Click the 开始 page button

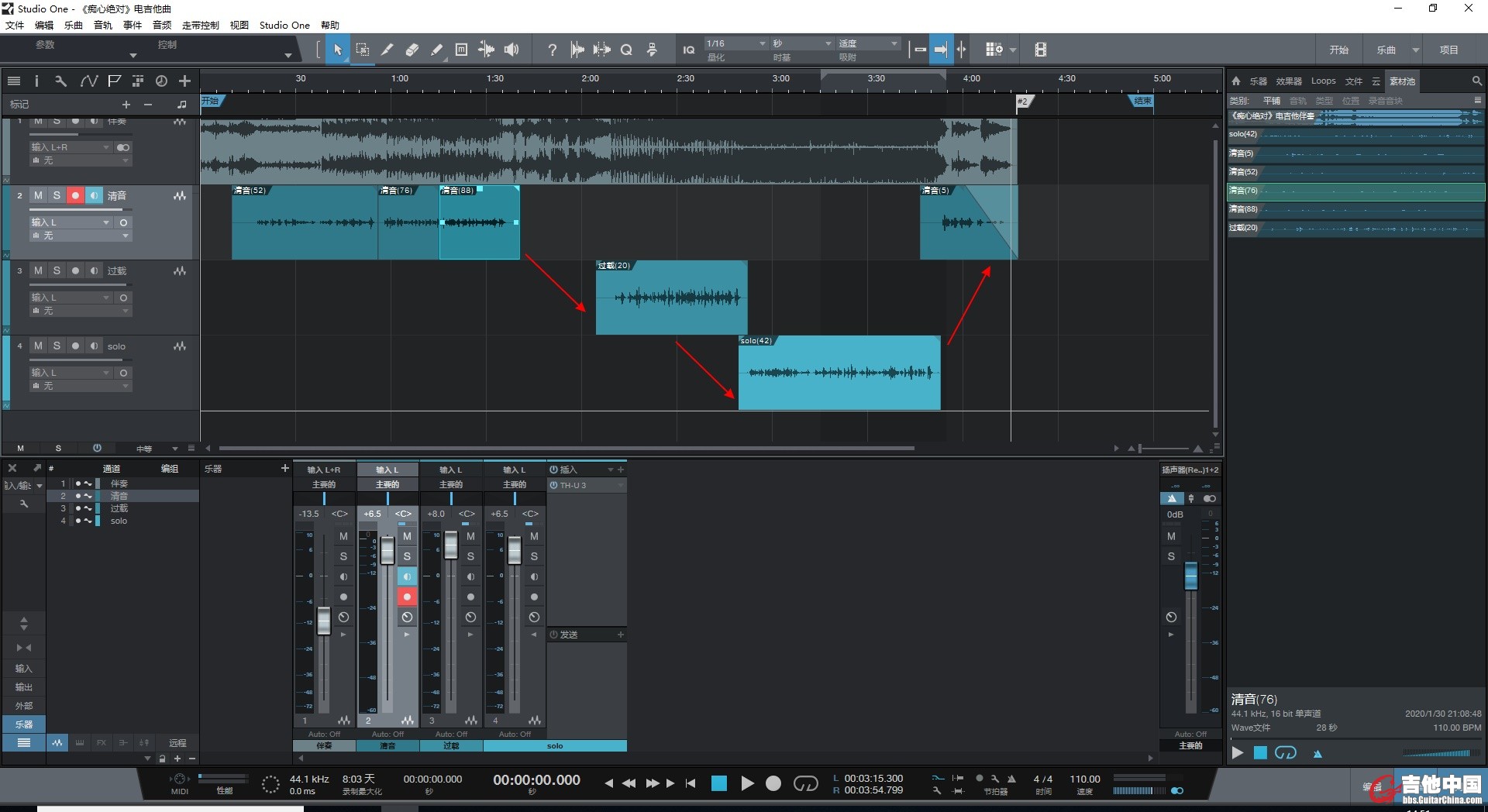point(1338,50)
